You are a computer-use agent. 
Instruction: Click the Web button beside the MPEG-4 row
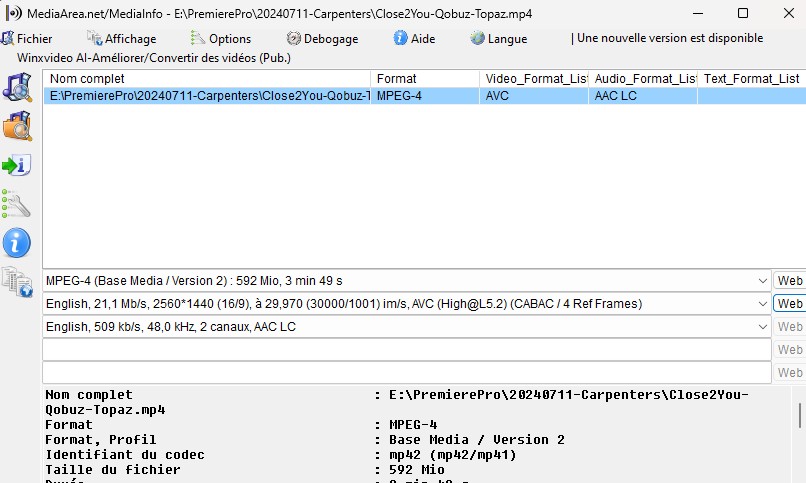pyautogui.click(x=790, y=281)
